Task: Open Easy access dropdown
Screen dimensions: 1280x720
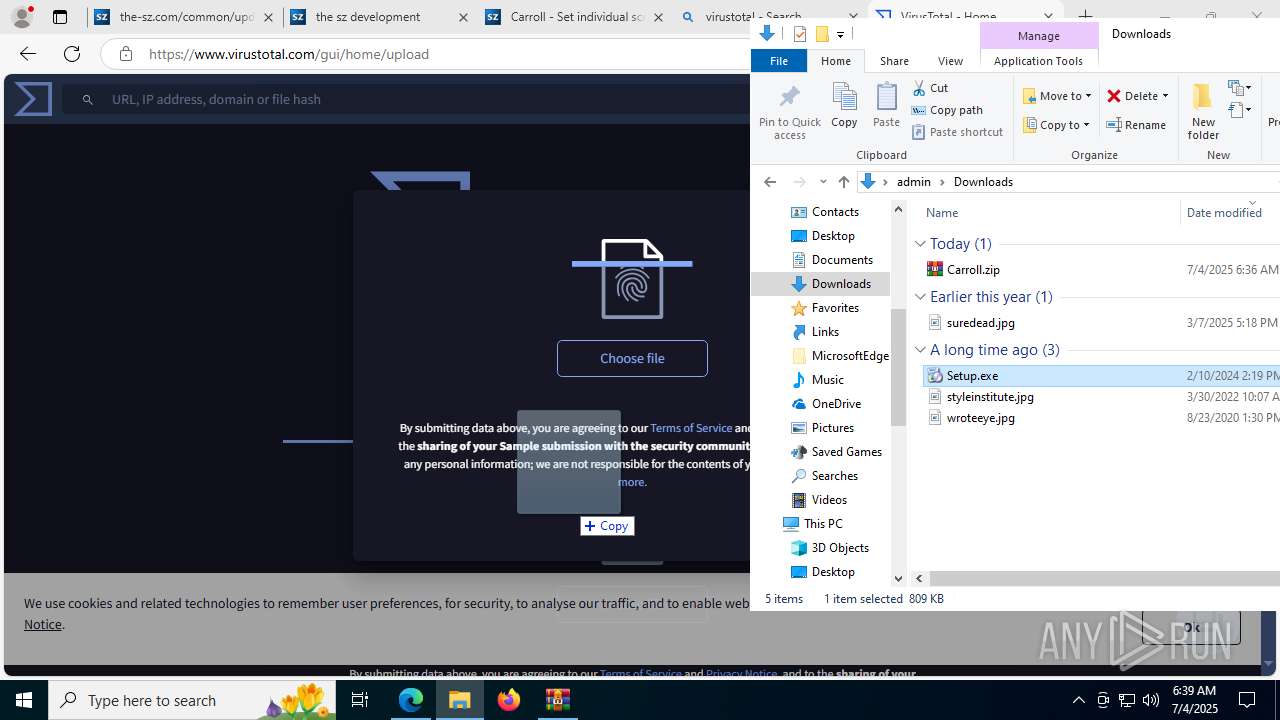Action: point(1239,110)
